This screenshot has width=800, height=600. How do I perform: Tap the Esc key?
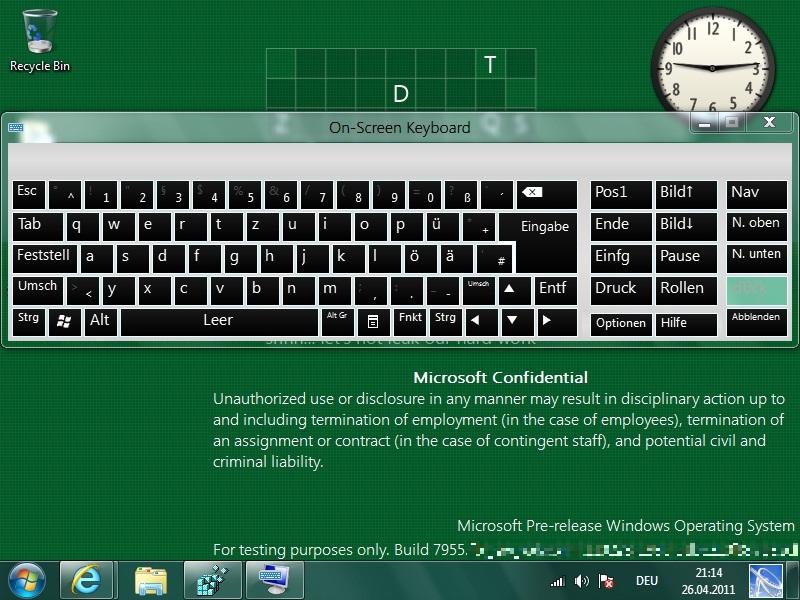pos(29,194)
